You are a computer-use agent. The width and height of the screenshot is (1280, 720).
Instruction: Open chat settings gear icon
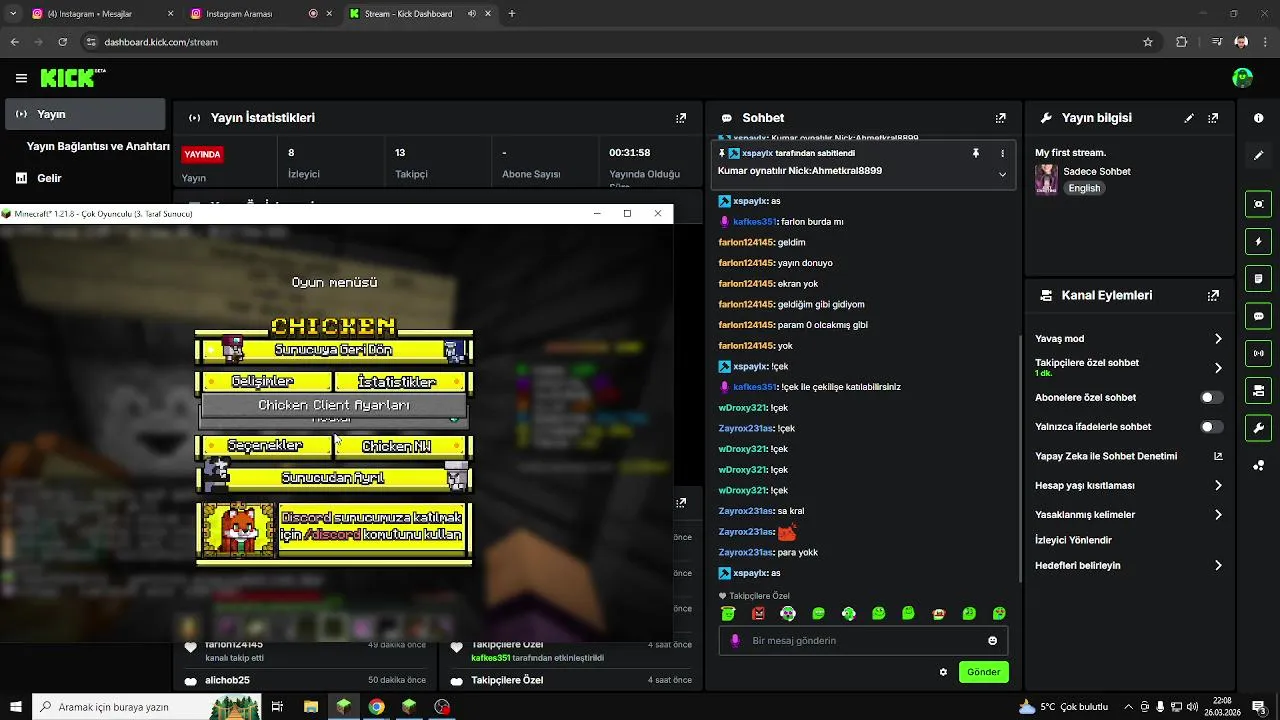tap(943, 672)
